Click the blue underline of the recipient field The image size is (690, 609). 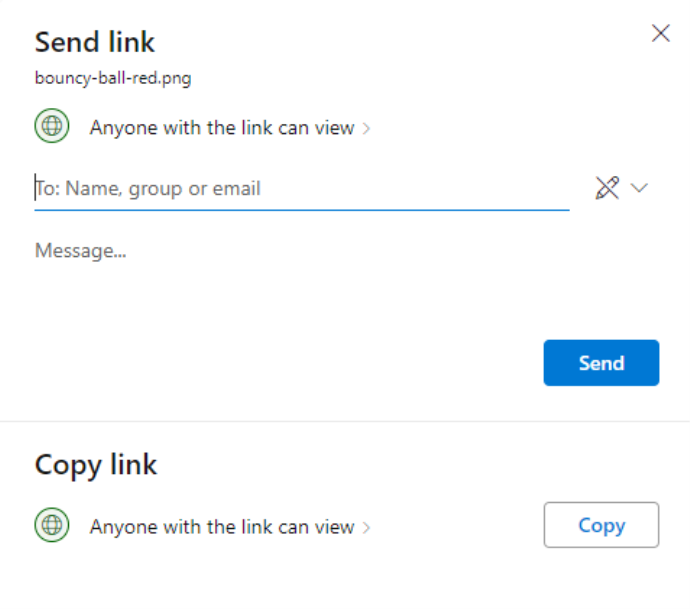click(302, 210)
